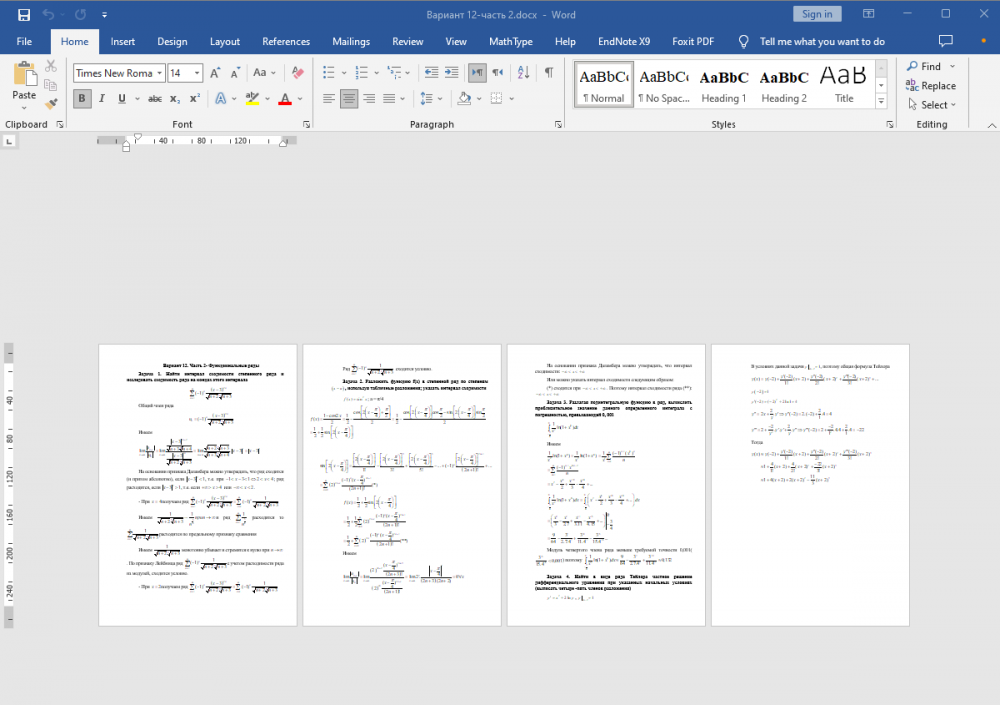This screenshot has width=1000, height=705.
Task: Expand the underline style arrow
Action: 137,99
